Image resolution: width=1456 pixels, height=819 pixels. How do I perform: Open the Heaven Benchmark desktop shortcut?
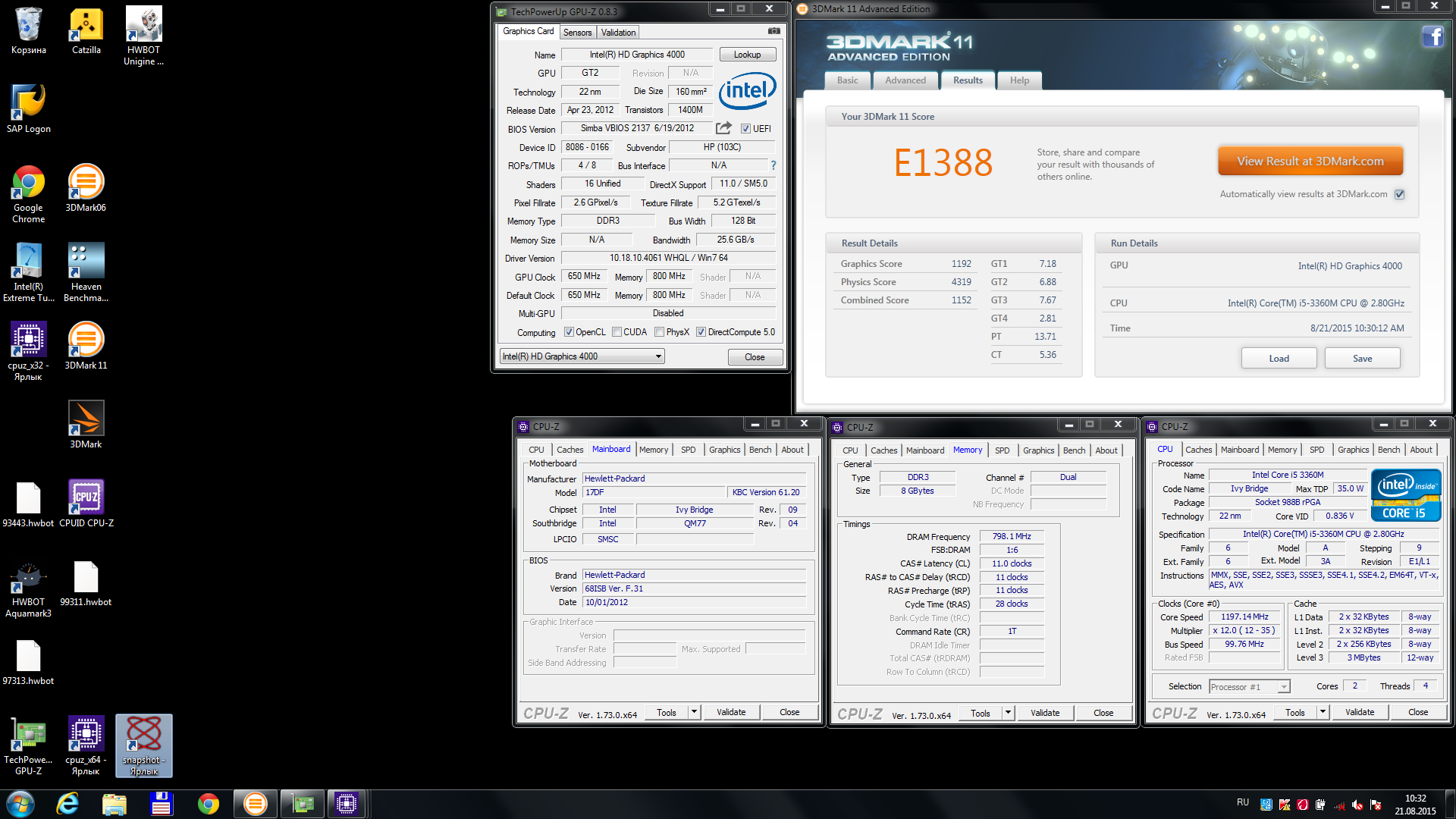tap(86, 273)
